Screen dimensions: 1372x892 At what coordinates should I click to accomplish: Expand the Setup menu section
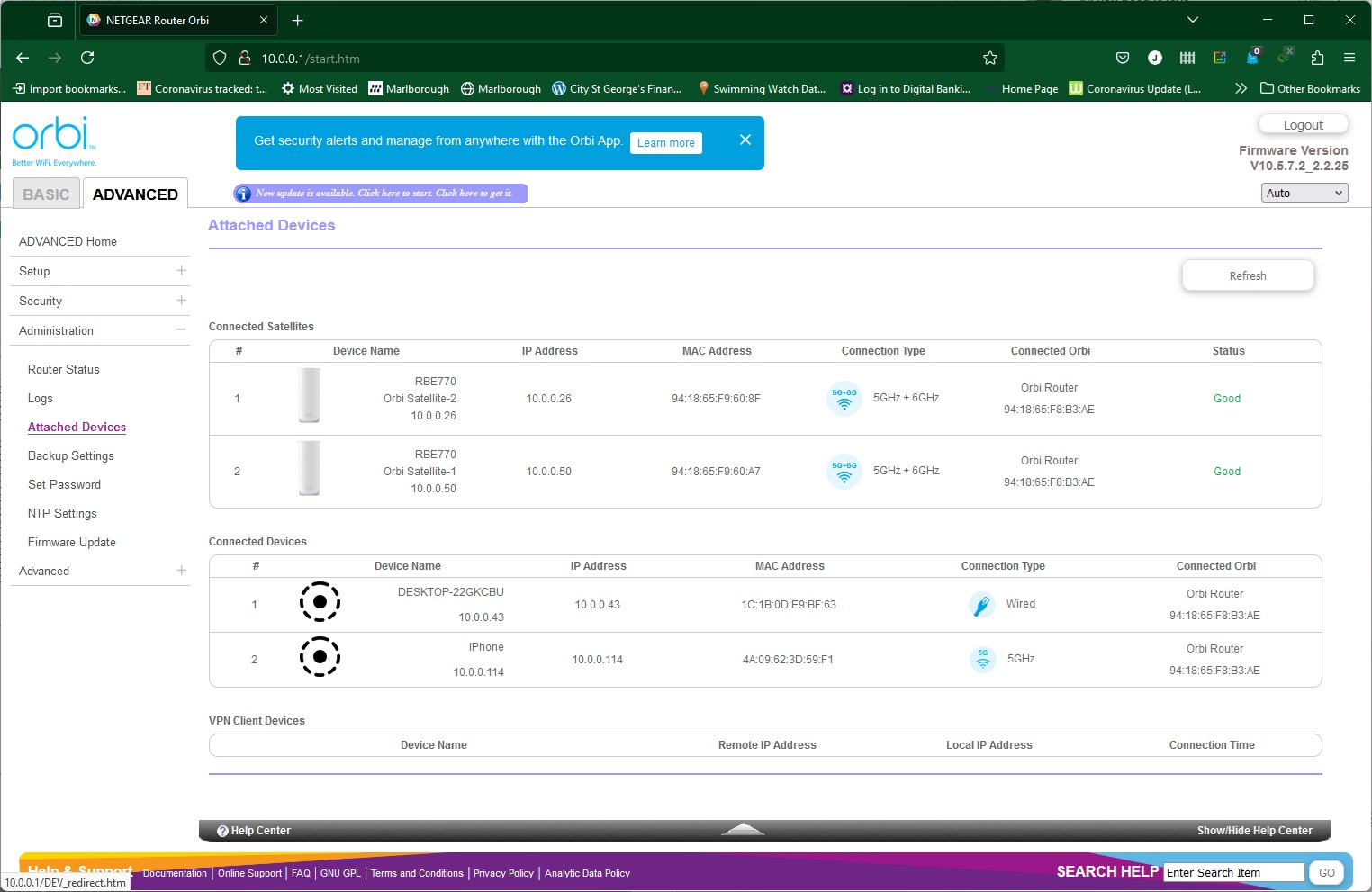click(181, 271)
